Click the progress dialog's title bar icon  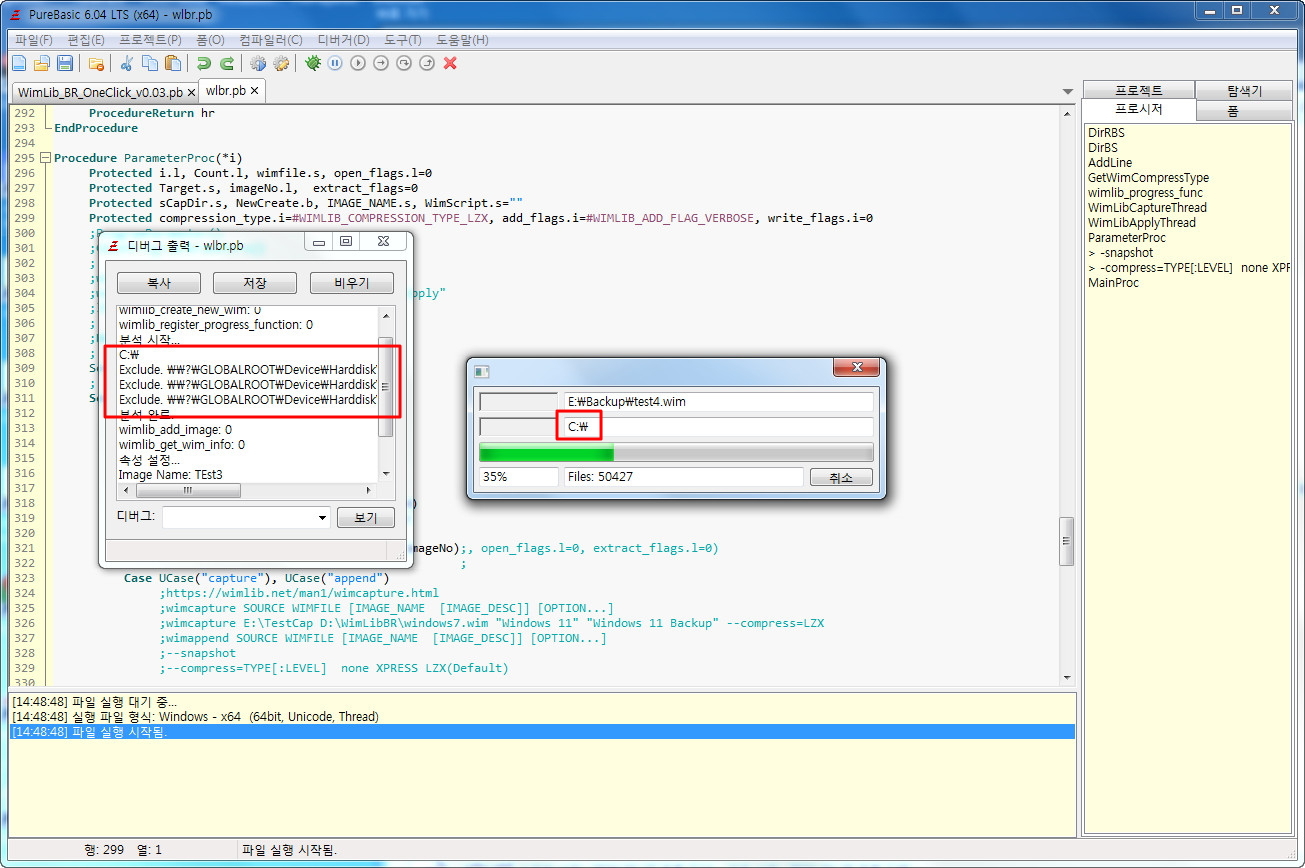click(x=482, y=371)
